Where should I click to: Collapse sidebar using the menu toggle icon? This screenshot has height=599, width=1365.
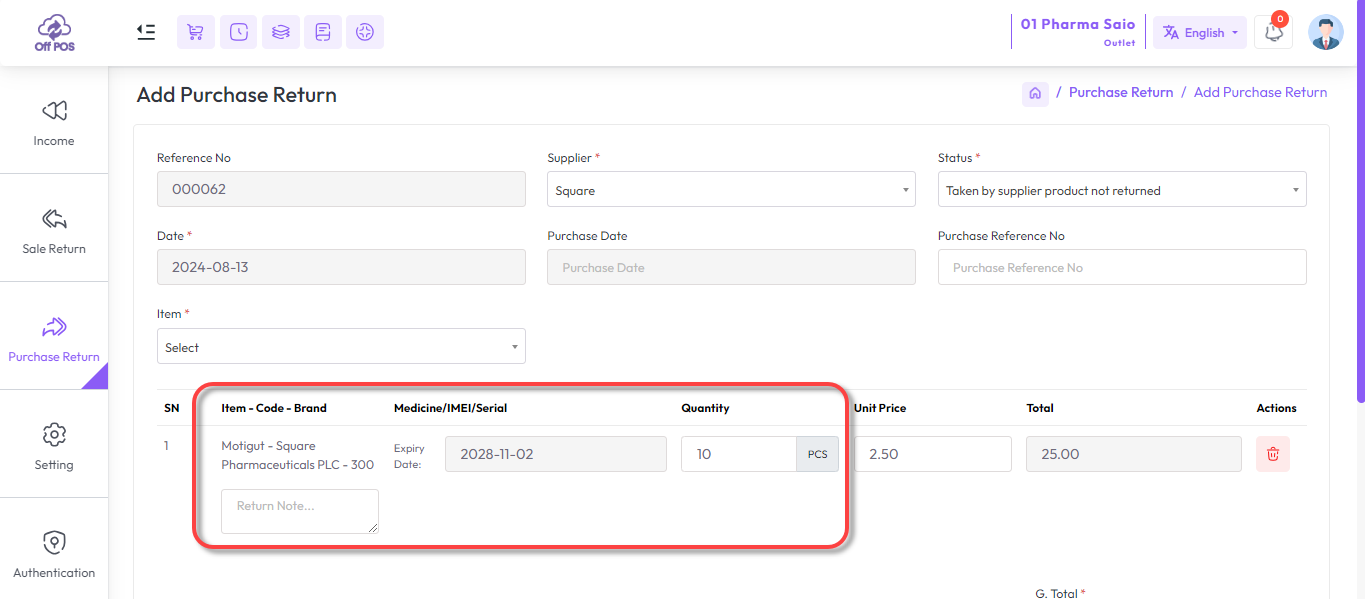point(146,32)
